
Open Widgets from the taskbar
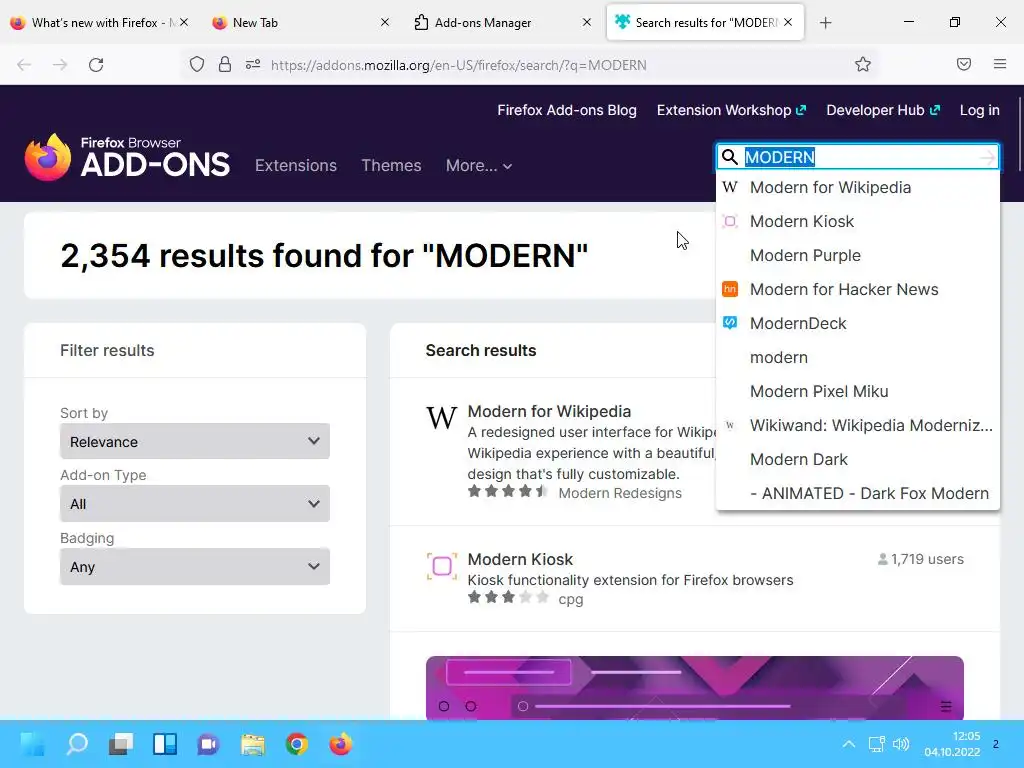(x=165, y=744)
